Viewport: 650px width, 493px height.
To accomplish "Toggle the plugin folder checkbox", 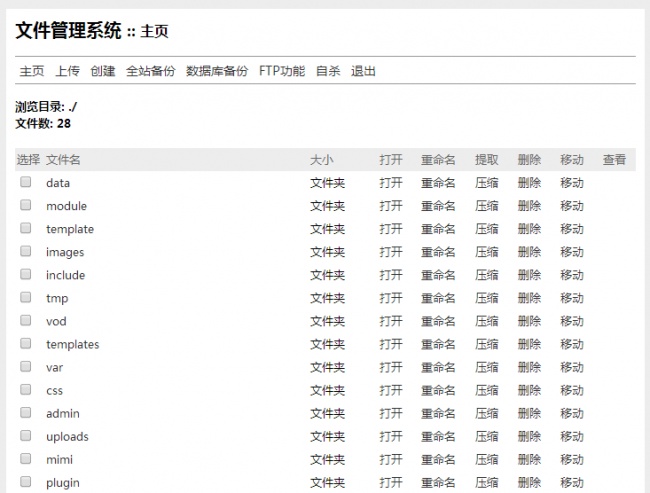I will click(26, 481).
